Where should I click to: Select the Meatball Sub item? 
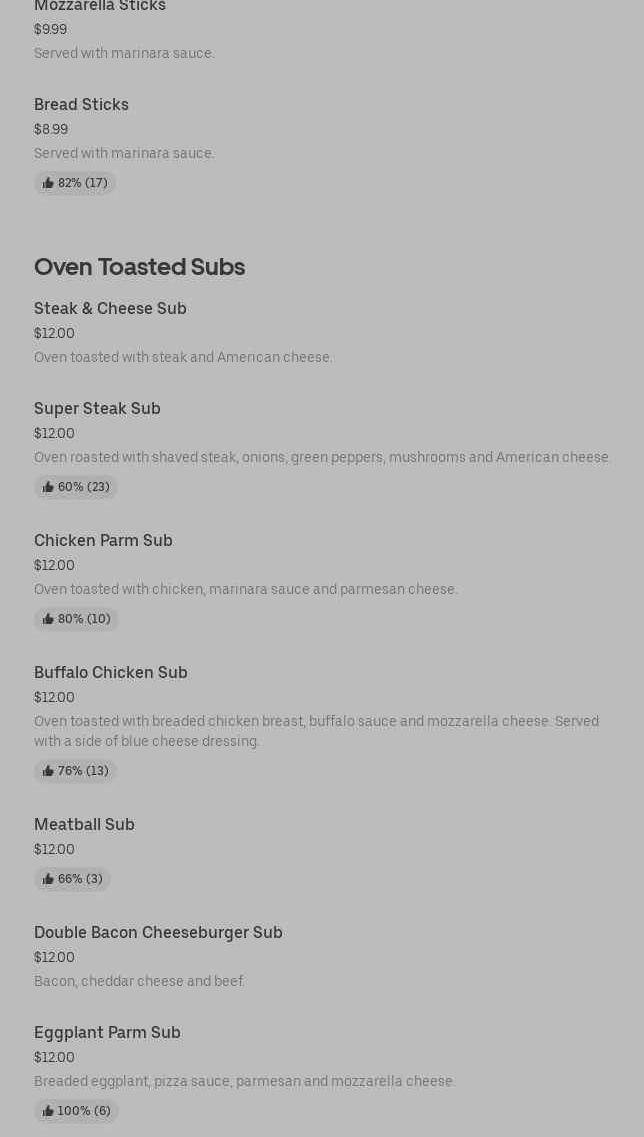click(84, 824)
